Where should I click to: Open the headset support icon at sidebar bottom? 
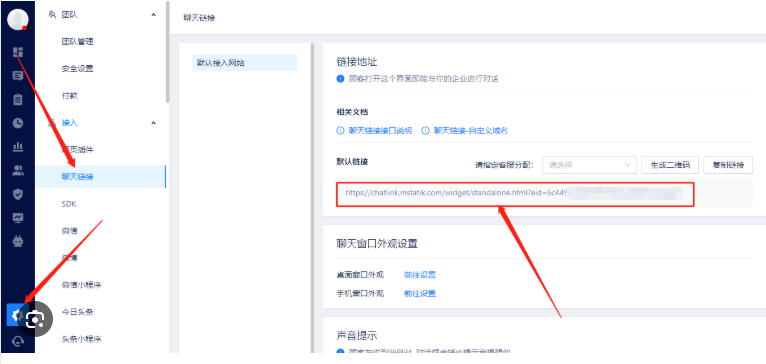18,342
